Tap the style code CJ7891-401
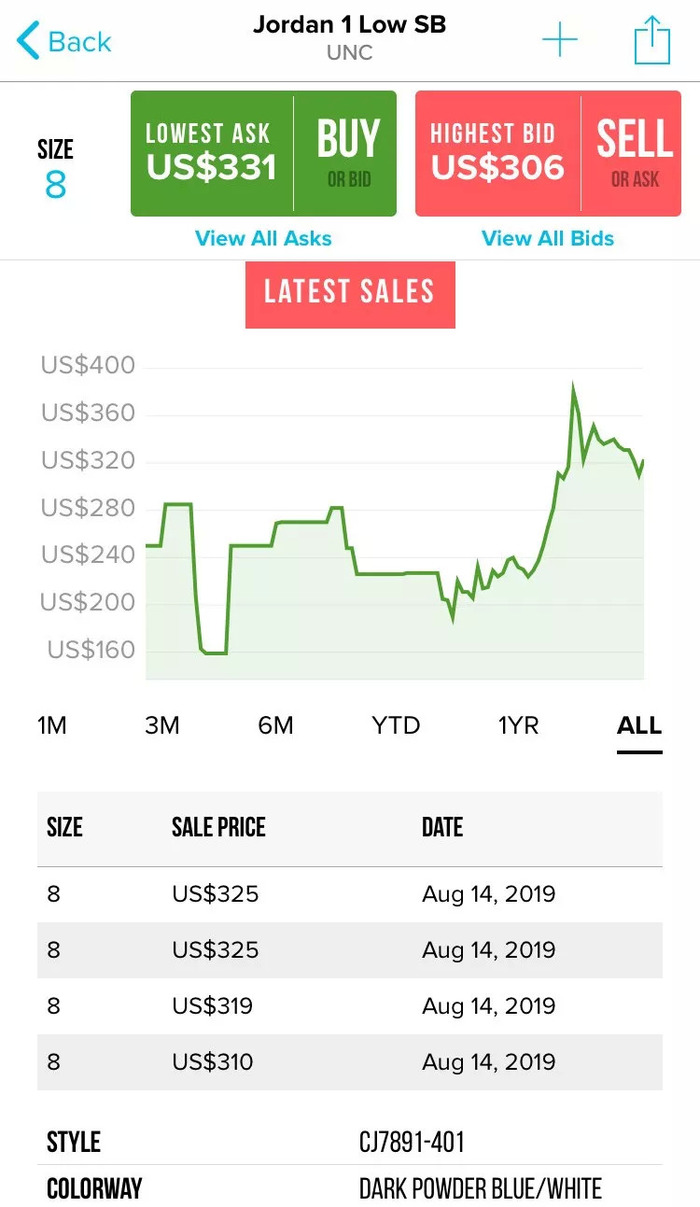 click(412, 1142)
